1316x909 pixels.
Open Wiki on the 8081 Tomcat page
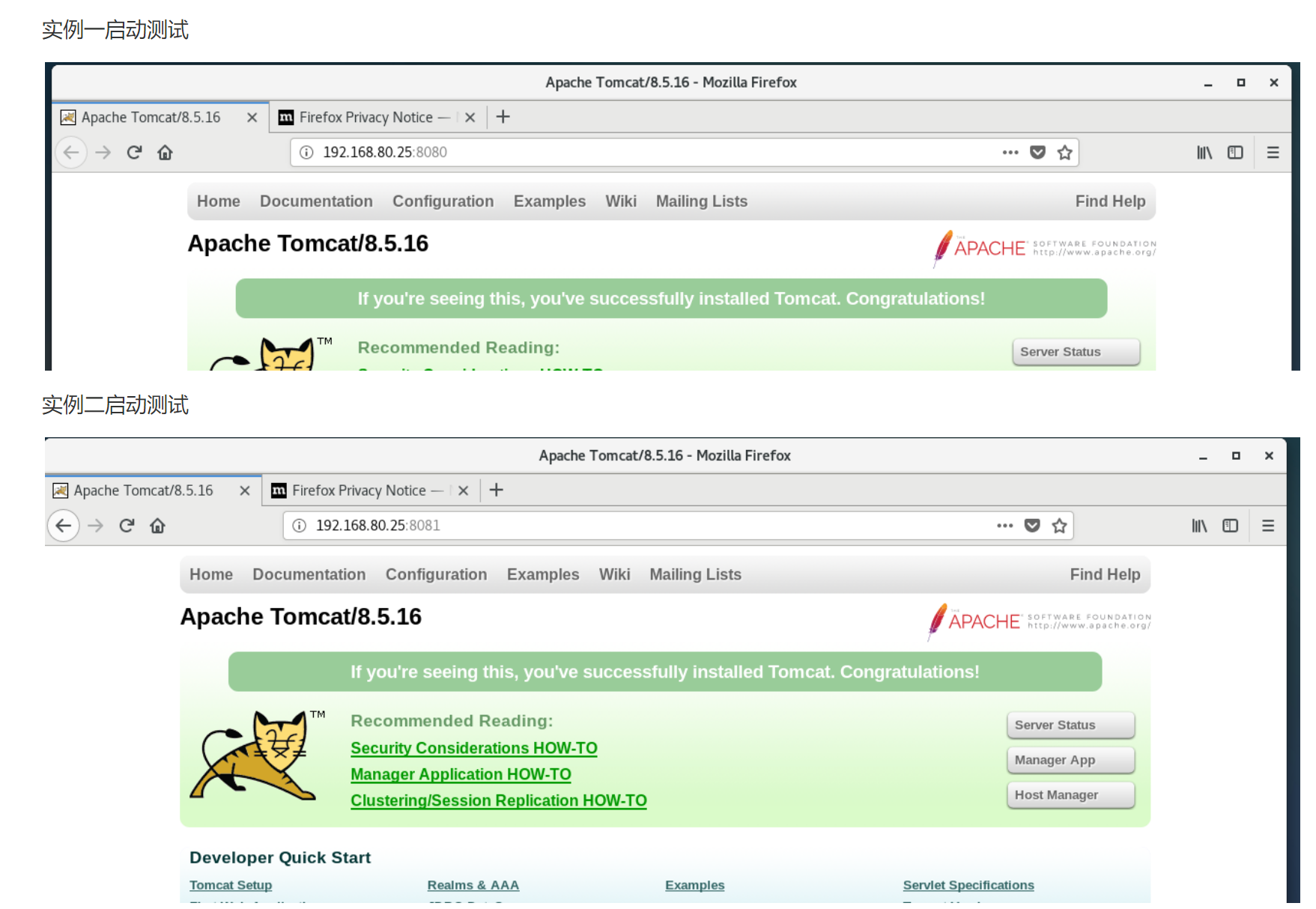pos(614,574)
